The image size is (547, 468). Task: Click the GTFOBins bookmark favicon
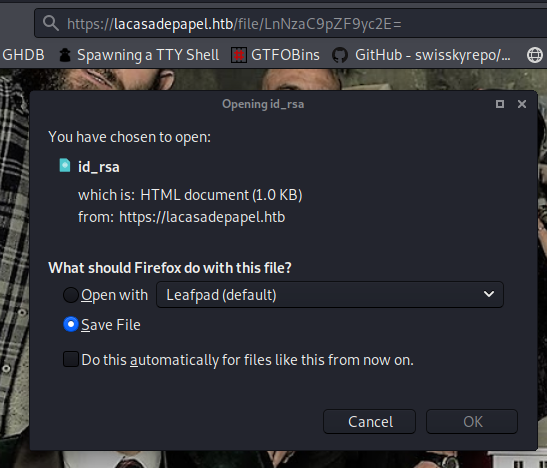[239, 55]
